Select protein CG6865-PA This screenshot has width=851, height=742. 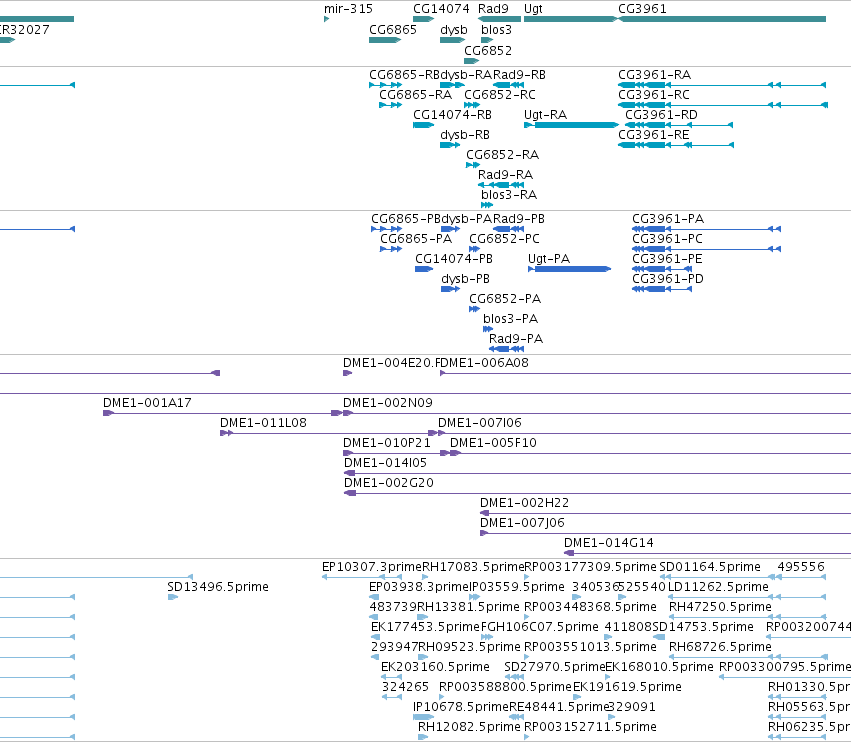pyautogui.click(x=416, y=239)
